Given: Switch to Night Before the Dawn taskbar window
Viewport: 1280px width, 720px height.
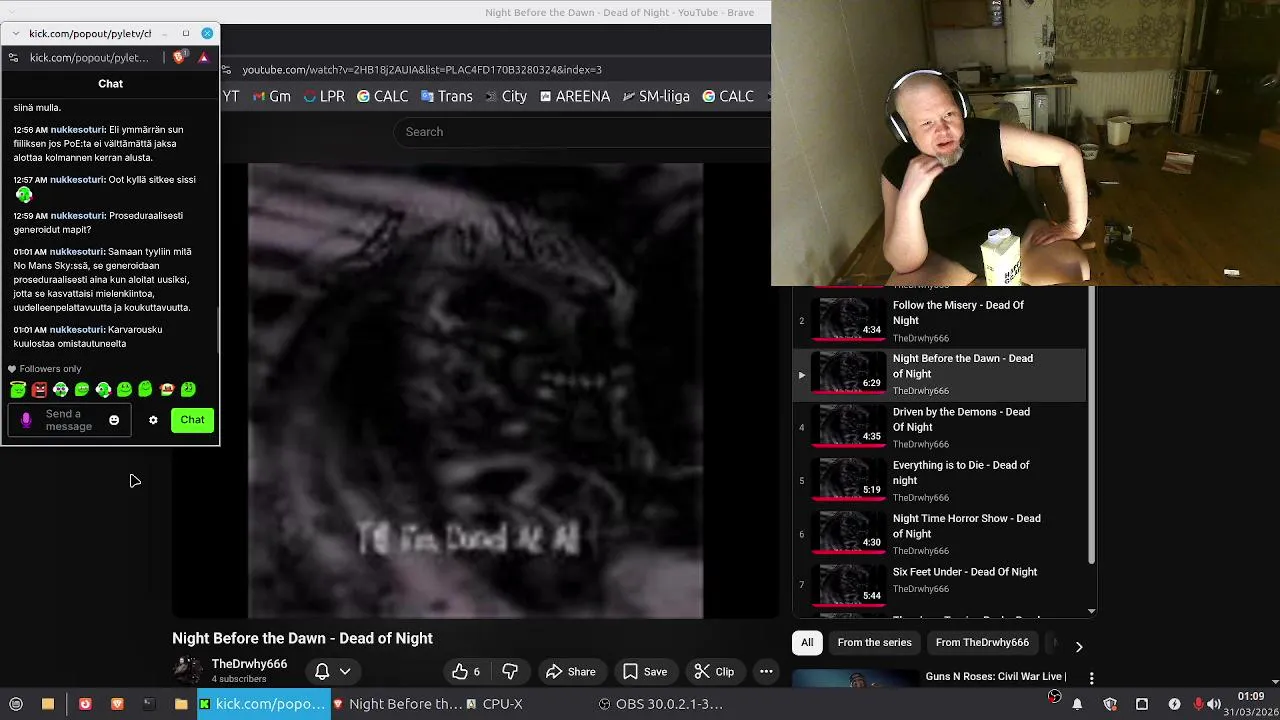Looking at the screenshot, I should (396, 704).
